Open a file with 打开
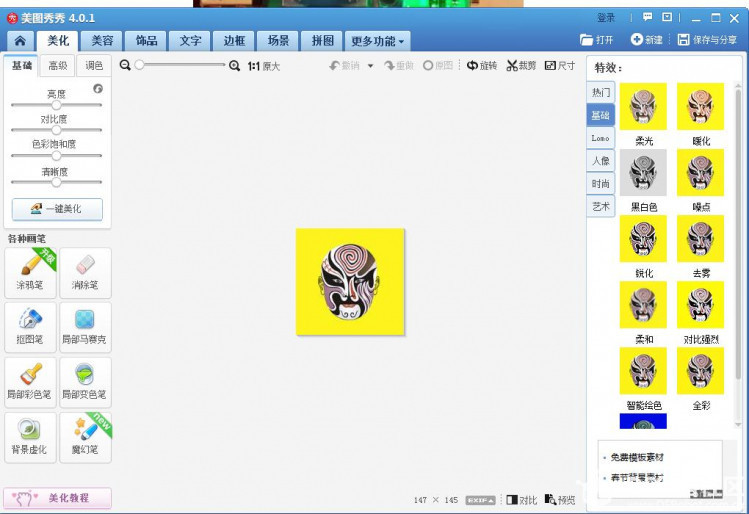 (597, 40)
